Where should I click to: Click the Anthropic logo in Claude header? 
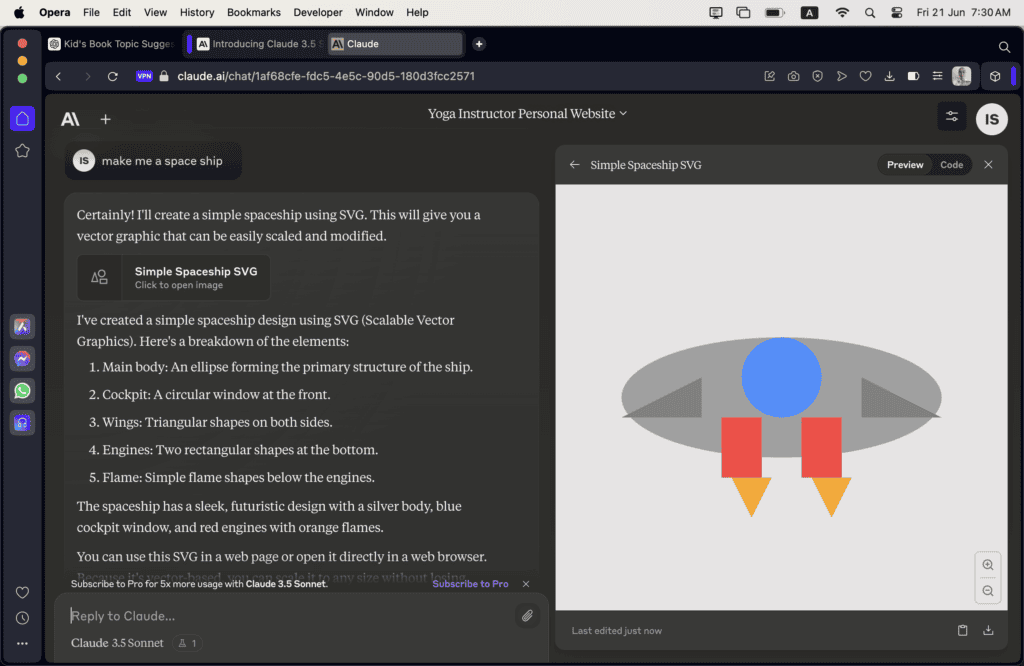(70, 119)
